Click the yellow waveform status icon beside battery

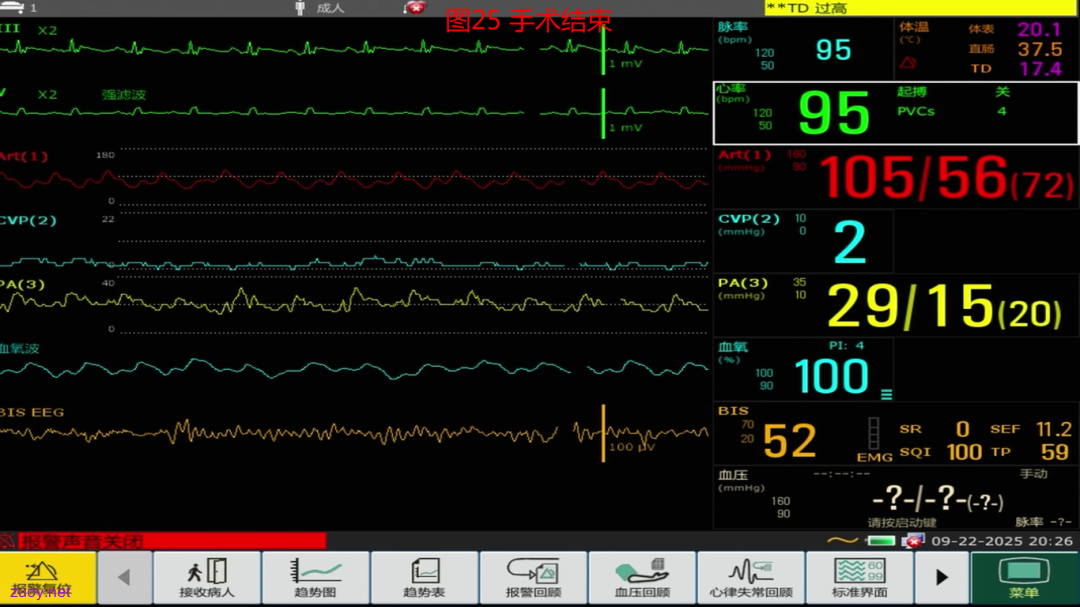tap(842, 541)
